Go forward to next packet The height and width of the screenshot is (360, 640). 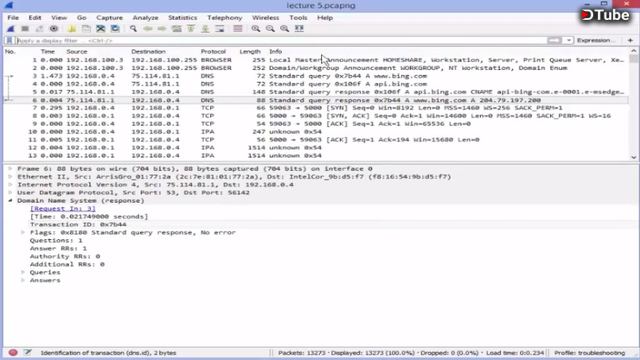click(162, 29)
